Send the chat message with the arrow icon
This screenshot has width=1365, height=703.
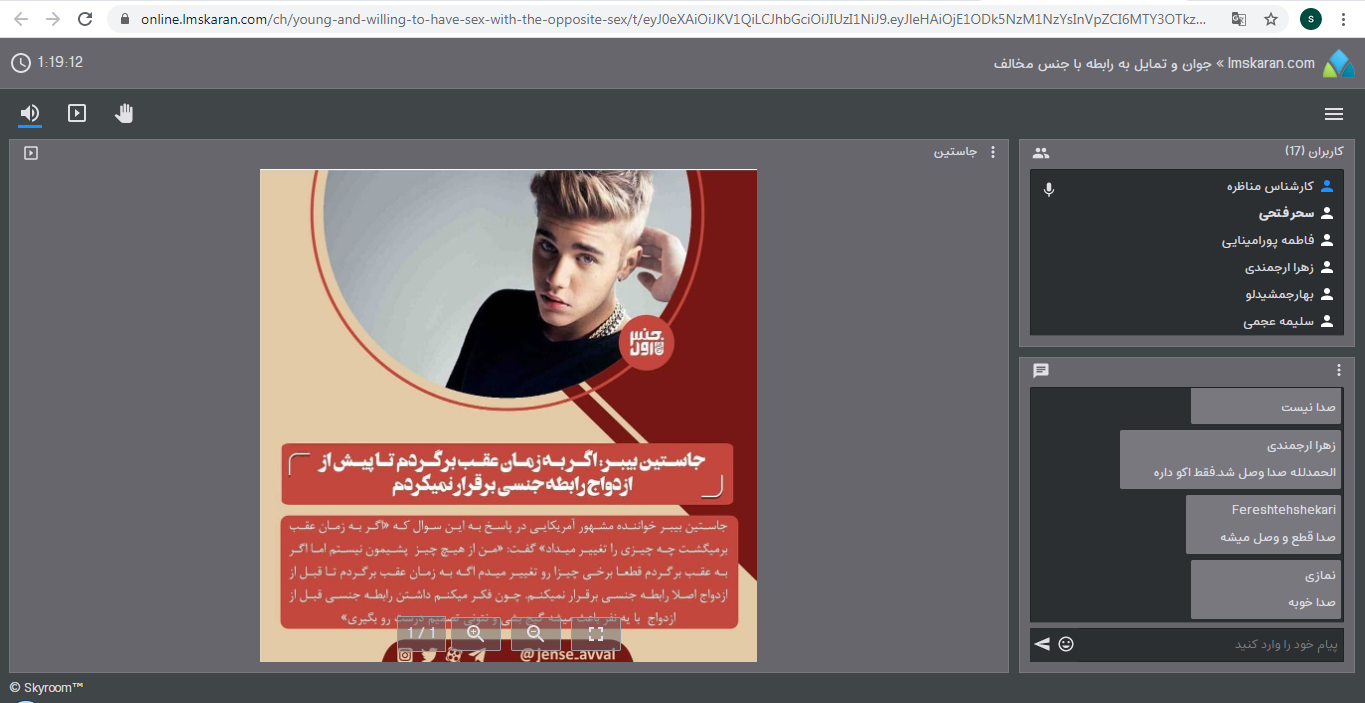tap(1042, 644)
